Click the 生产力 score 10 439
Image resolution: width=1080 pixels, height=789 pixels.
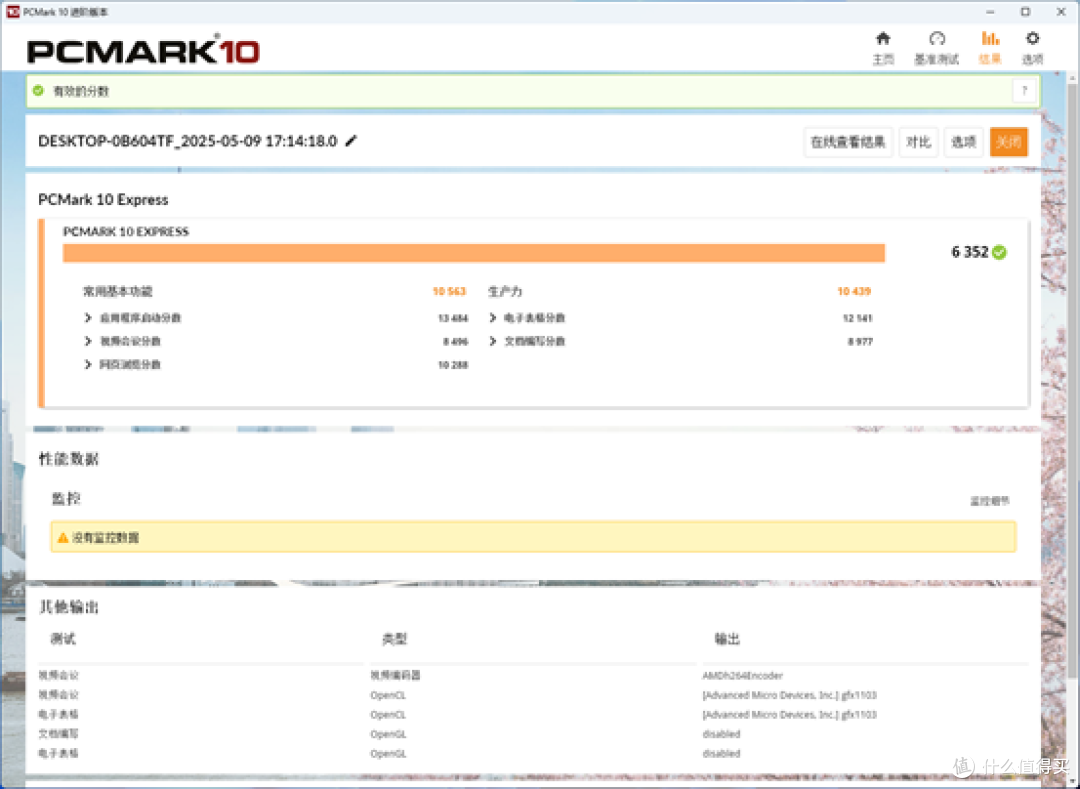coord(854,291)
